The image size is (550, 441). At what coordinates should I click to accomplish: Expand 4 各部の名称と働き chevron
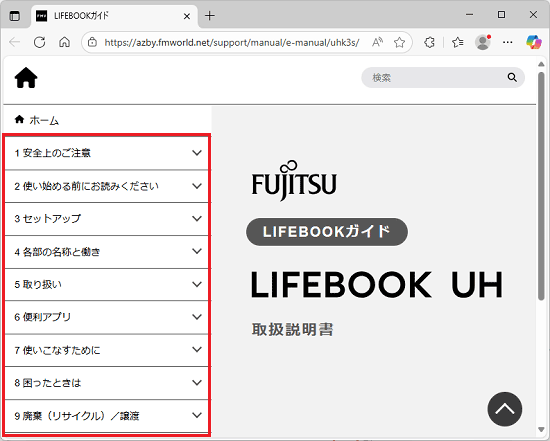[197, 251]
